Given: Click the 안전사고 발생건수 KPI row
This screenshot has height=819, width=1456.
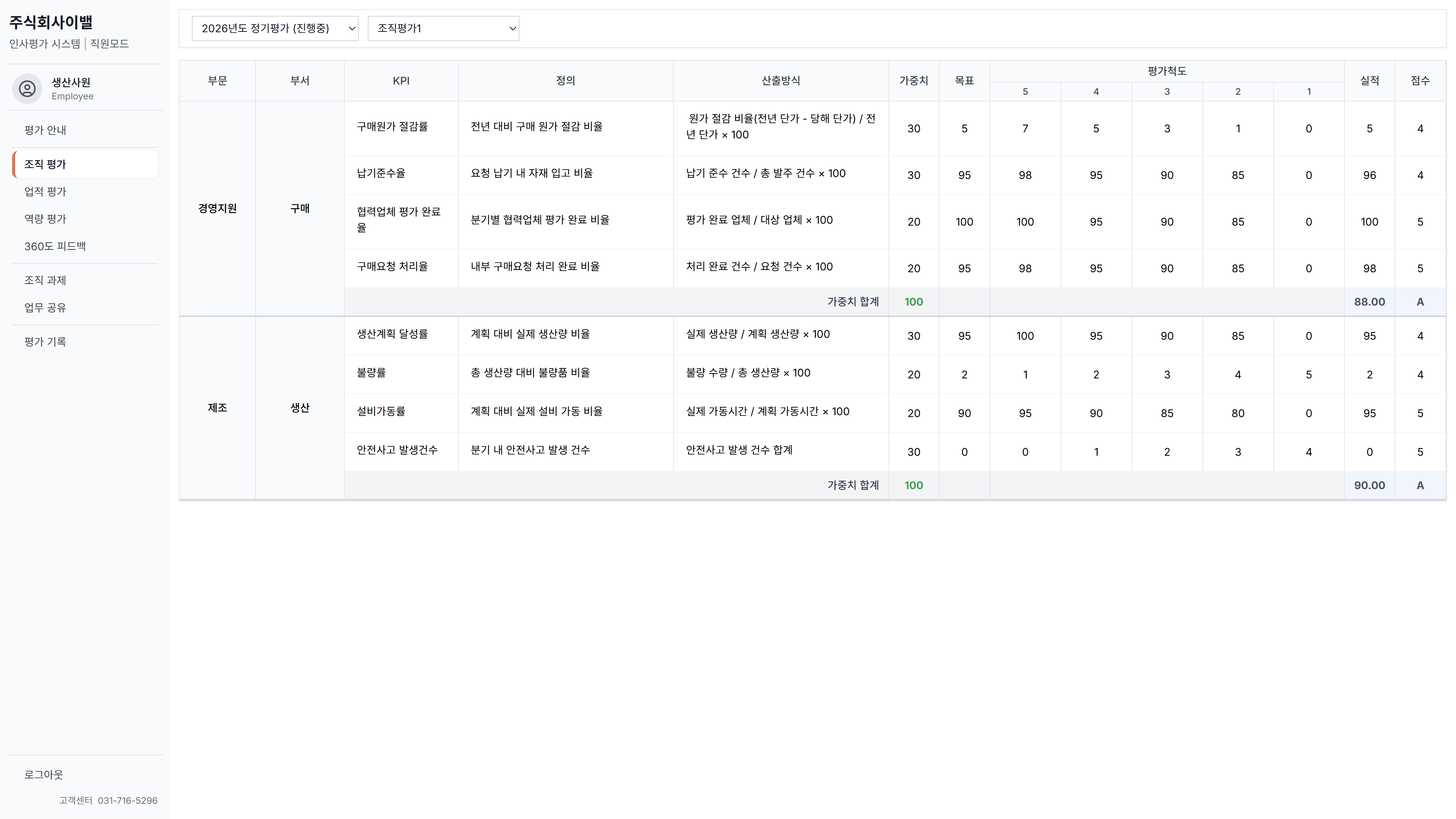Looking at the screenshot, I should pos(397,450).
